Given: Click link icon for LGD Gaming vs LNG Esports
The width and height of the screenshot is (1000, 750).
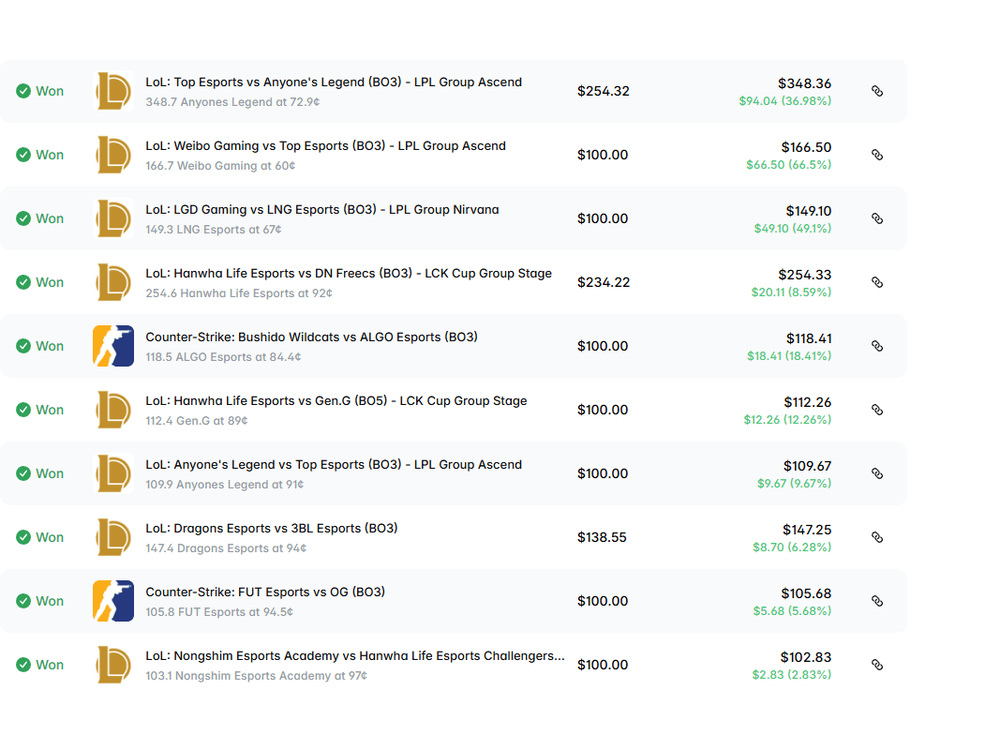Looking at the screenshot, I should pyautogui.click(x=877, y=219).
